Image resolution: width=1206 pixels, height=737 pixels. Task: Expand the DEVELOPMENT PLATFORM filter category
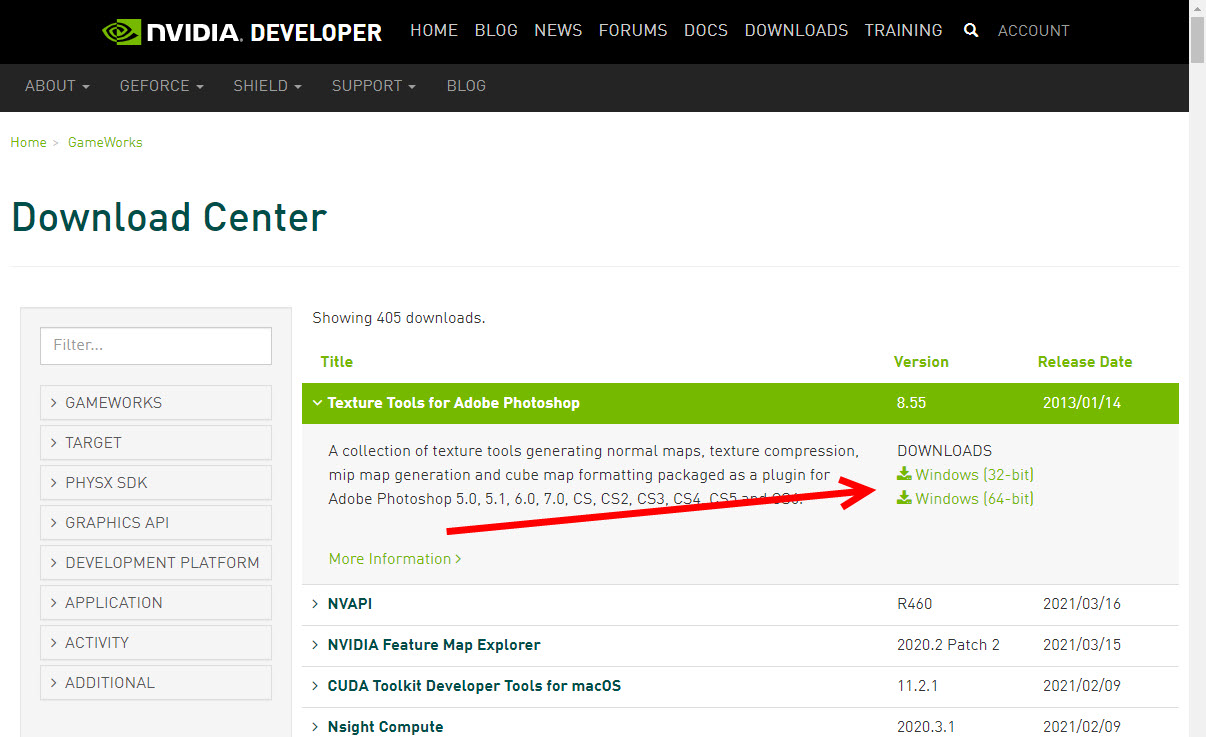[x=156, y=562]
